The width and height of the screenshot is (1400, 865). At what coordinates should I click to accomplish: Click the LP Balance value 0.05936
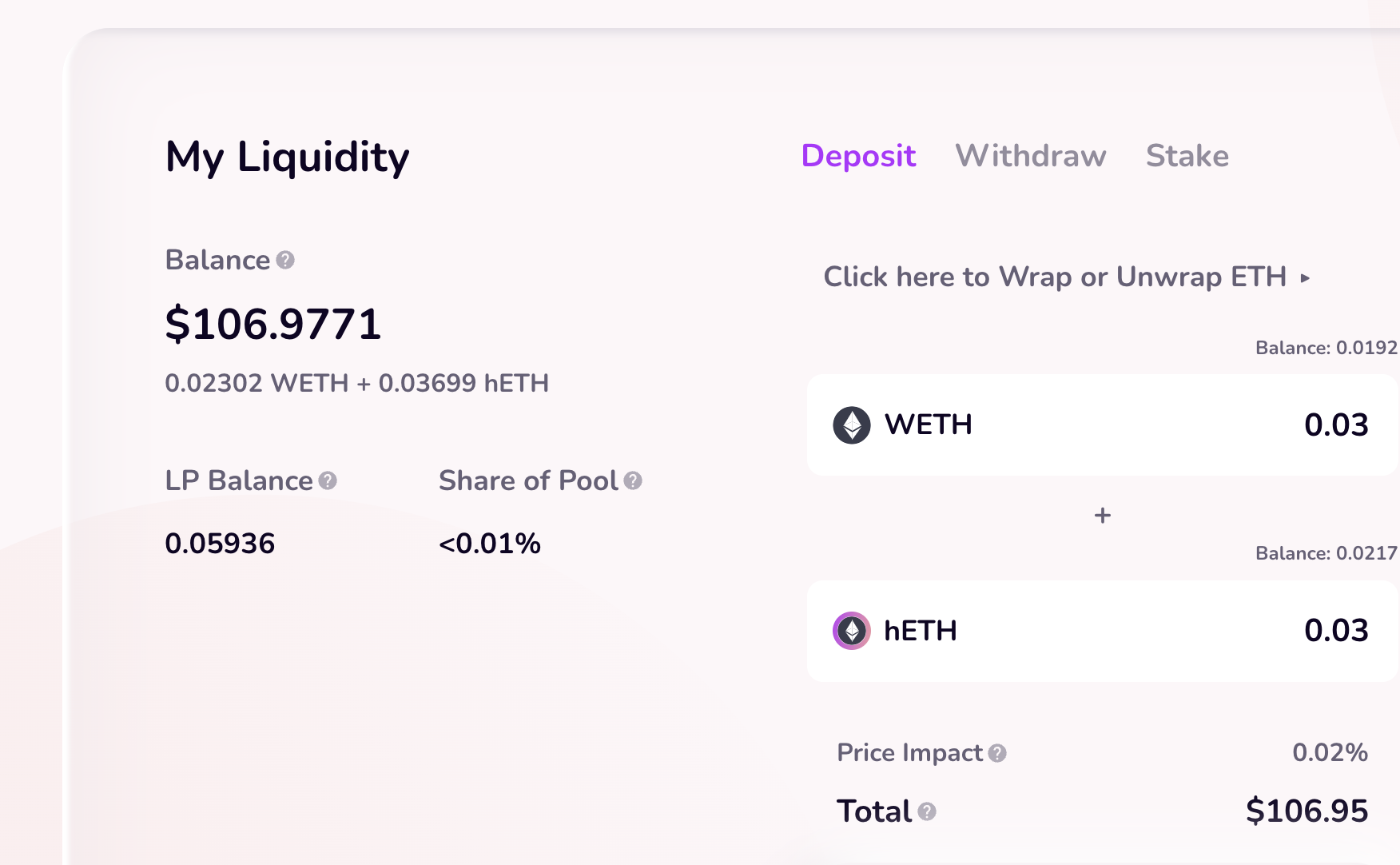click(220, 544)
